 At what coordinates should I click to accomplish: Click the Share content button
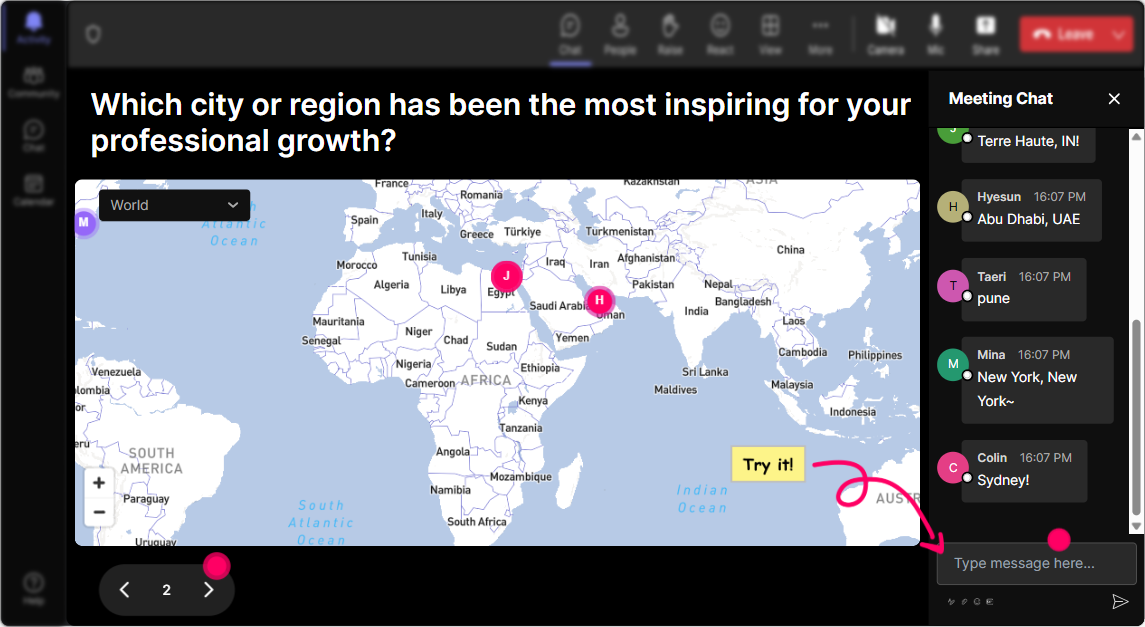(x=985, y=34)
